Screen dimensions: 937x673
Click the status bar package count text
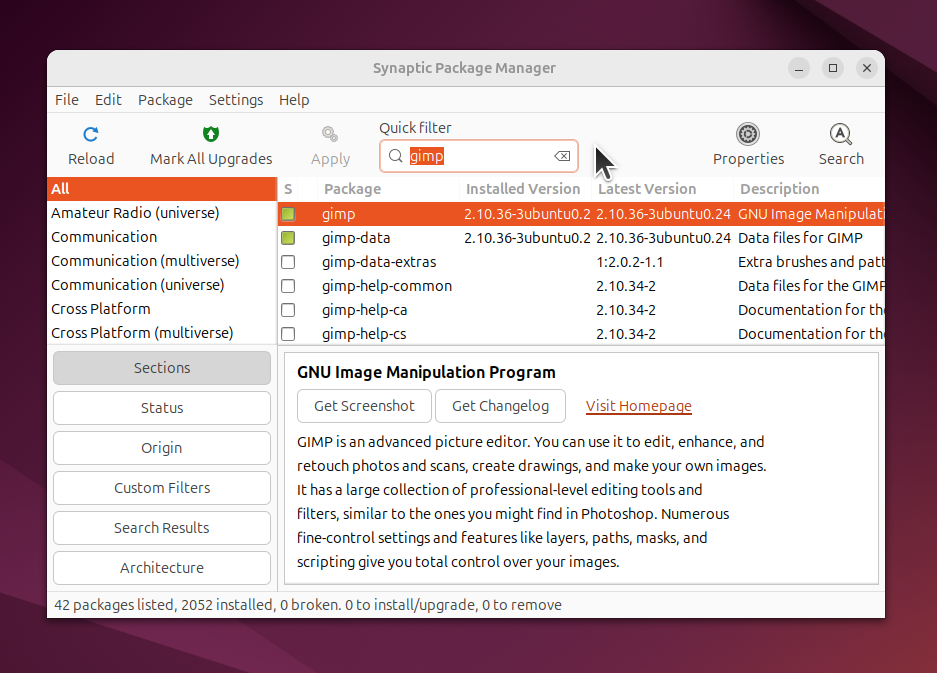click(x=308, y=605)
